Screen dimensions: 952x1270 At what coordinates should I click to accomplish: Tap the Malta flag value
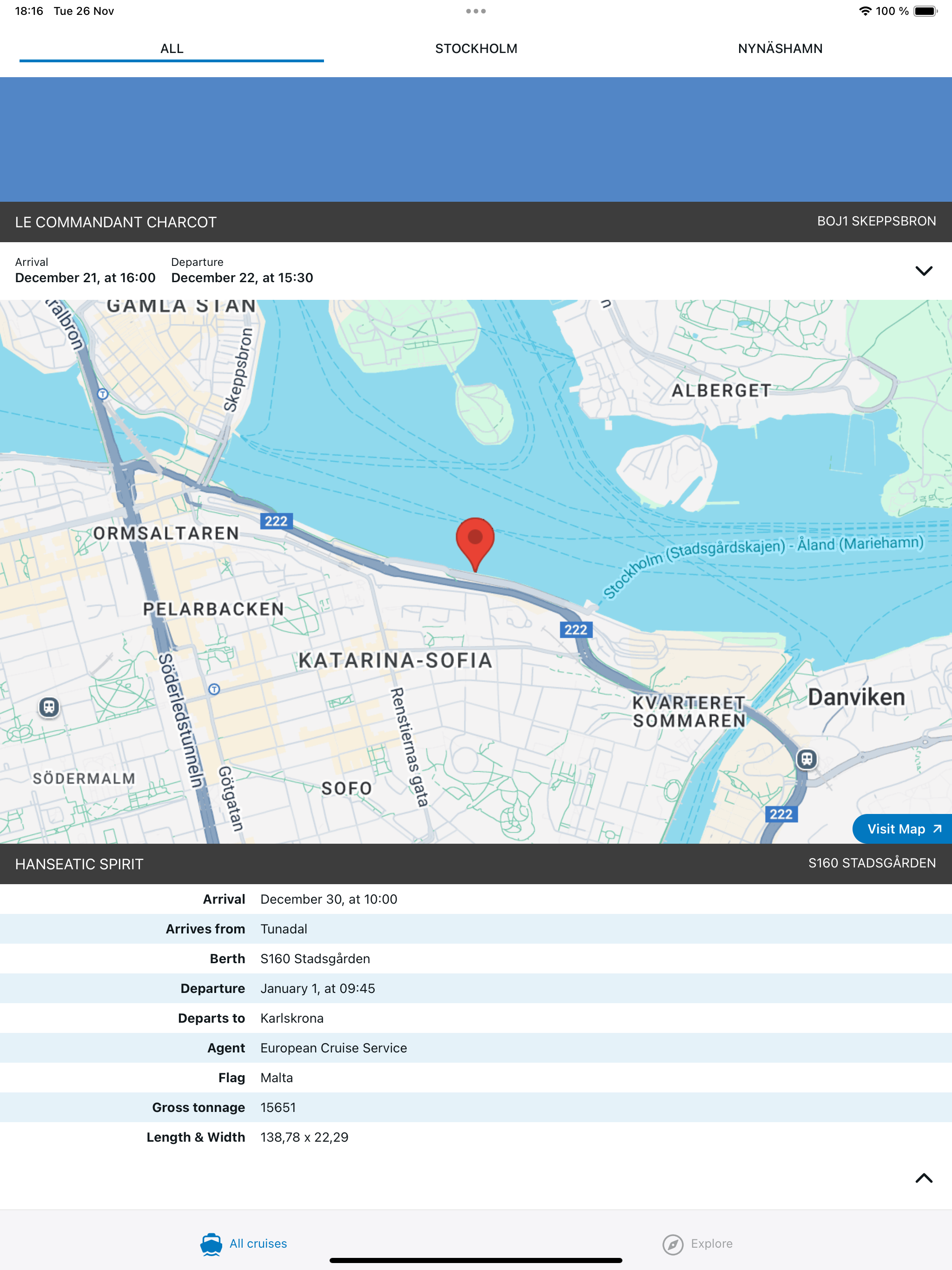click(x=276, y=1078)
